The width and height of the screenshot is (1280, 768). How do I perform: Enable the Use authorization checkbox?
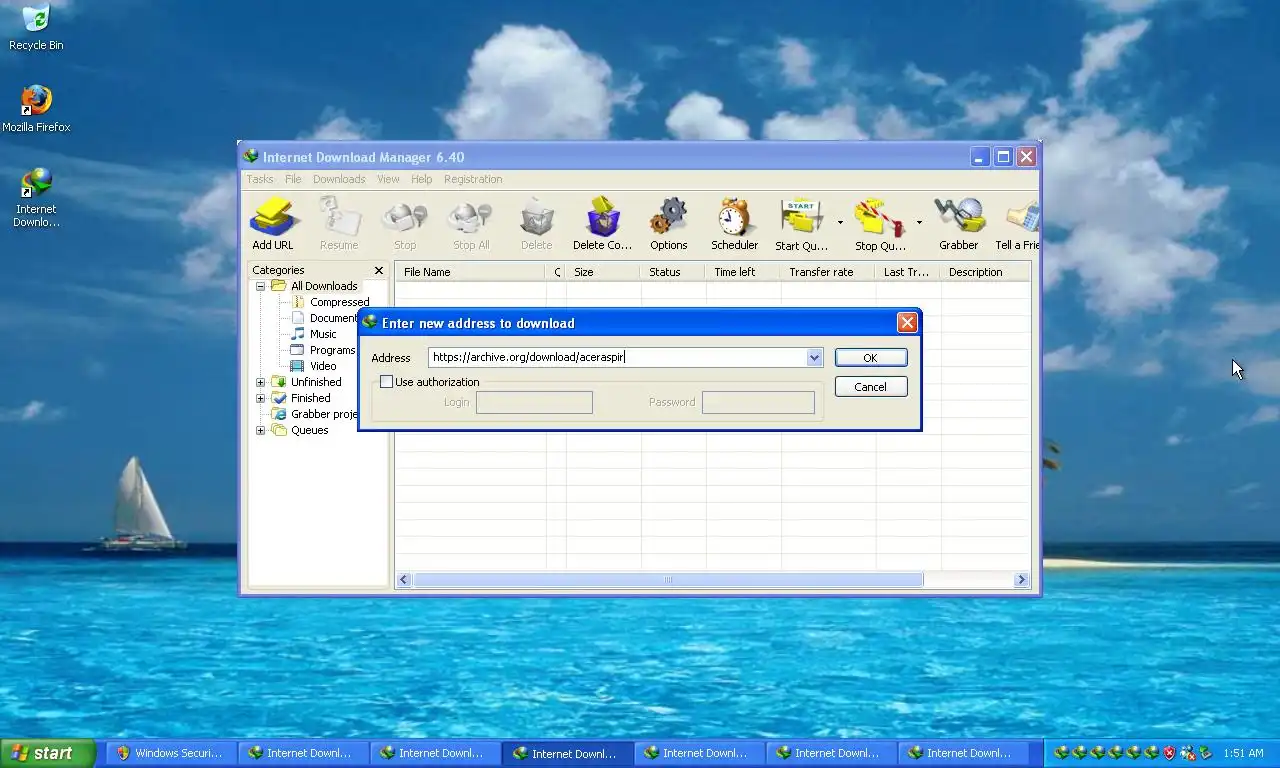pyautogui.click(x=386, y=382)
